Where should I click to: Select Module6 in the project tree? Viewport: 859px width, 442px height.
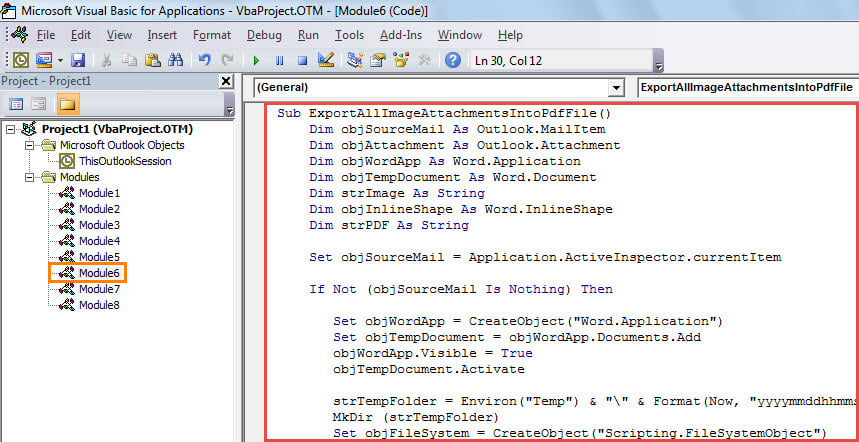[99, 272]
